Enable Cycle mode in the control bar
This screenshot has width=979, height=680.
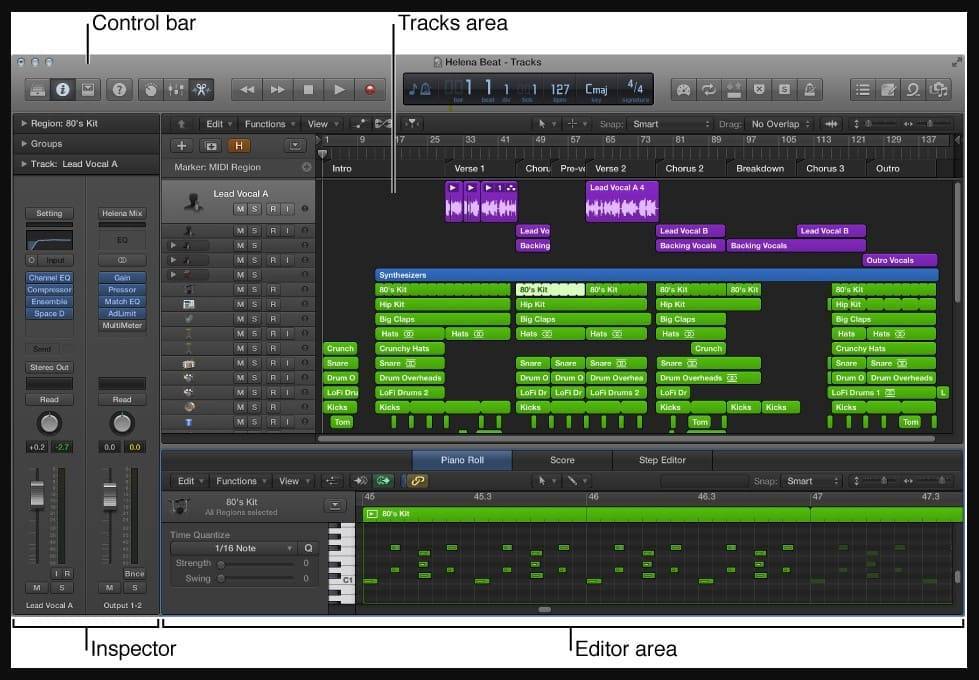(709, 90)
